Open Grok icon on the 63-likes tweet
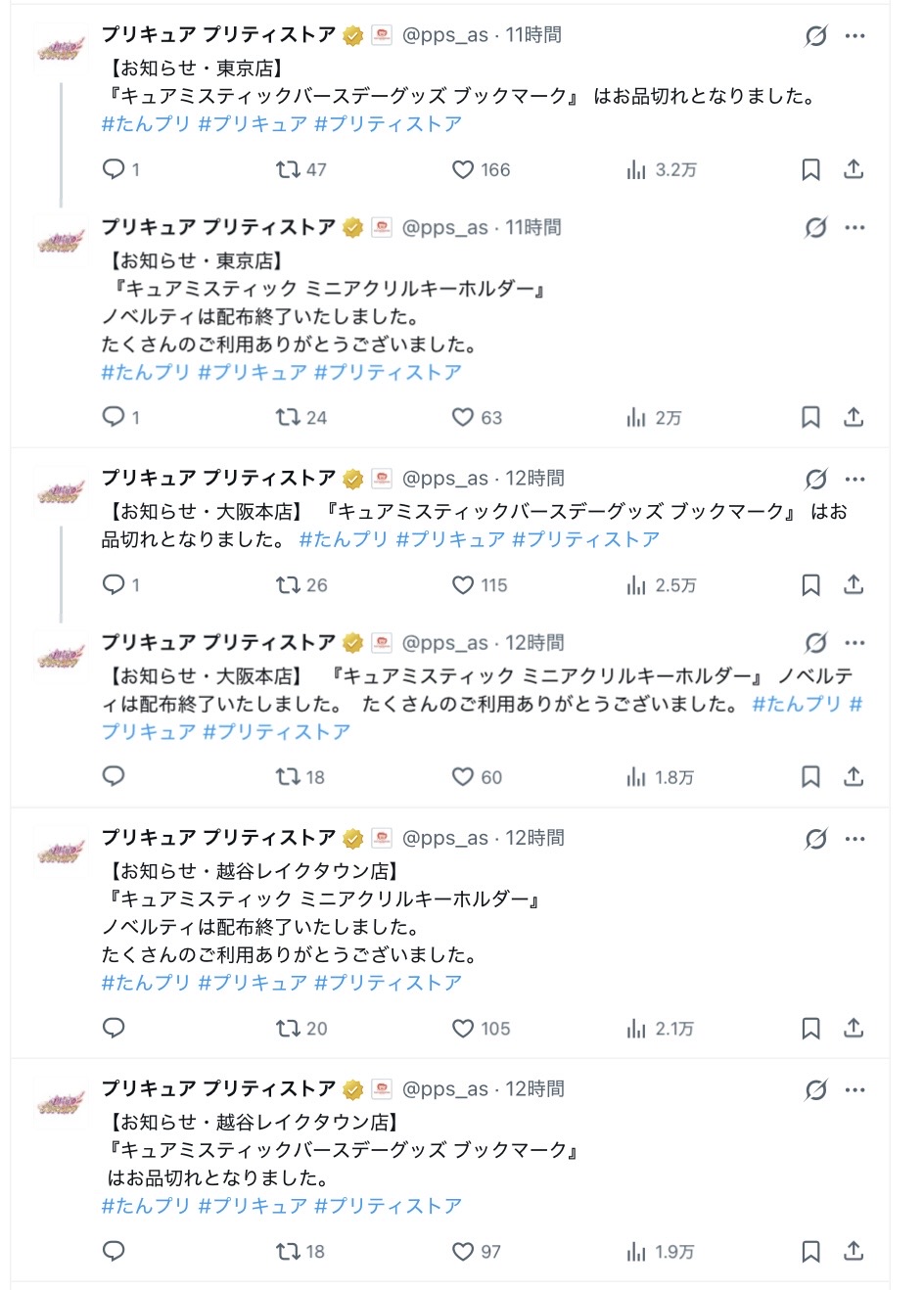The height and width of the screenshot is (1290, 924). tap(815, 228)
